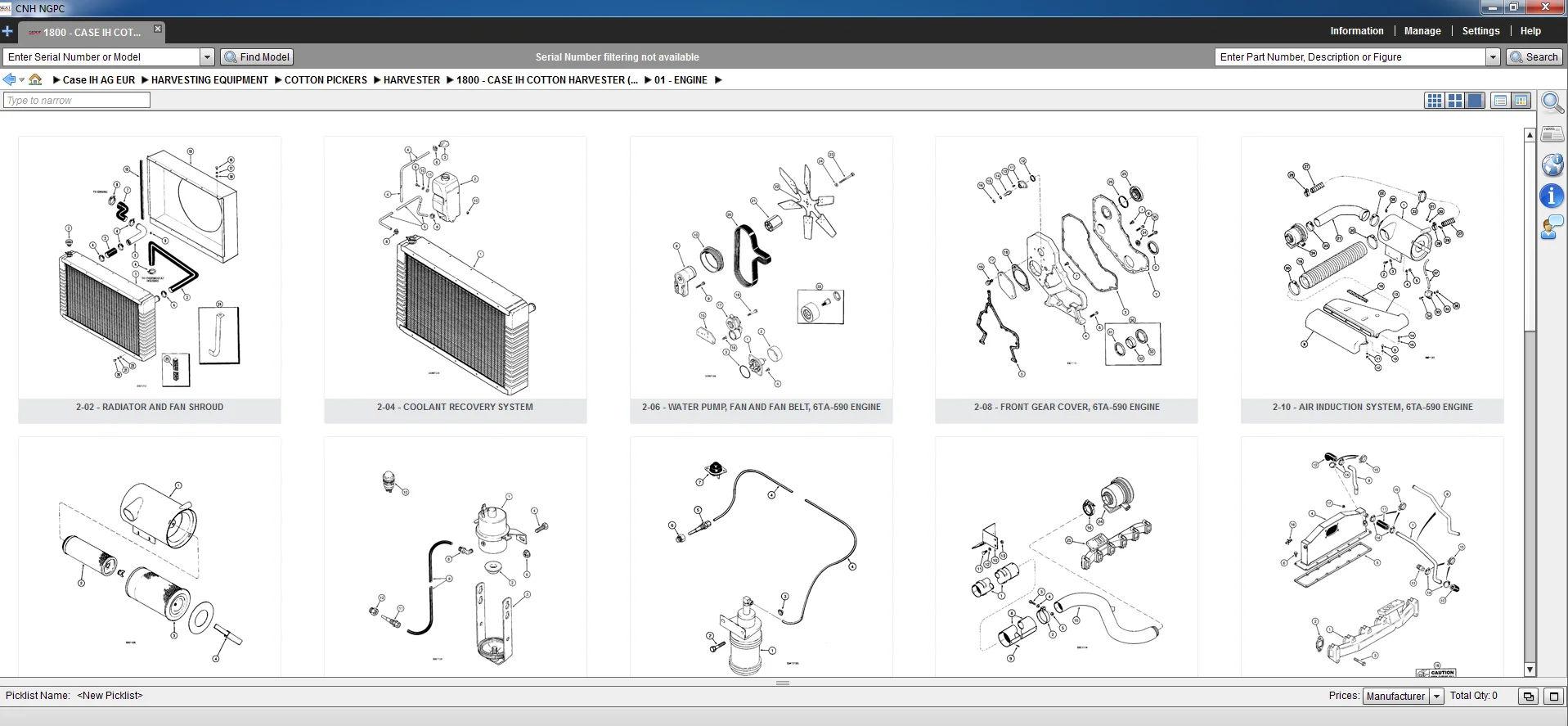Navigate to HARVESTING EQUIPMENT breadcrumb

(x=209, y=80)
